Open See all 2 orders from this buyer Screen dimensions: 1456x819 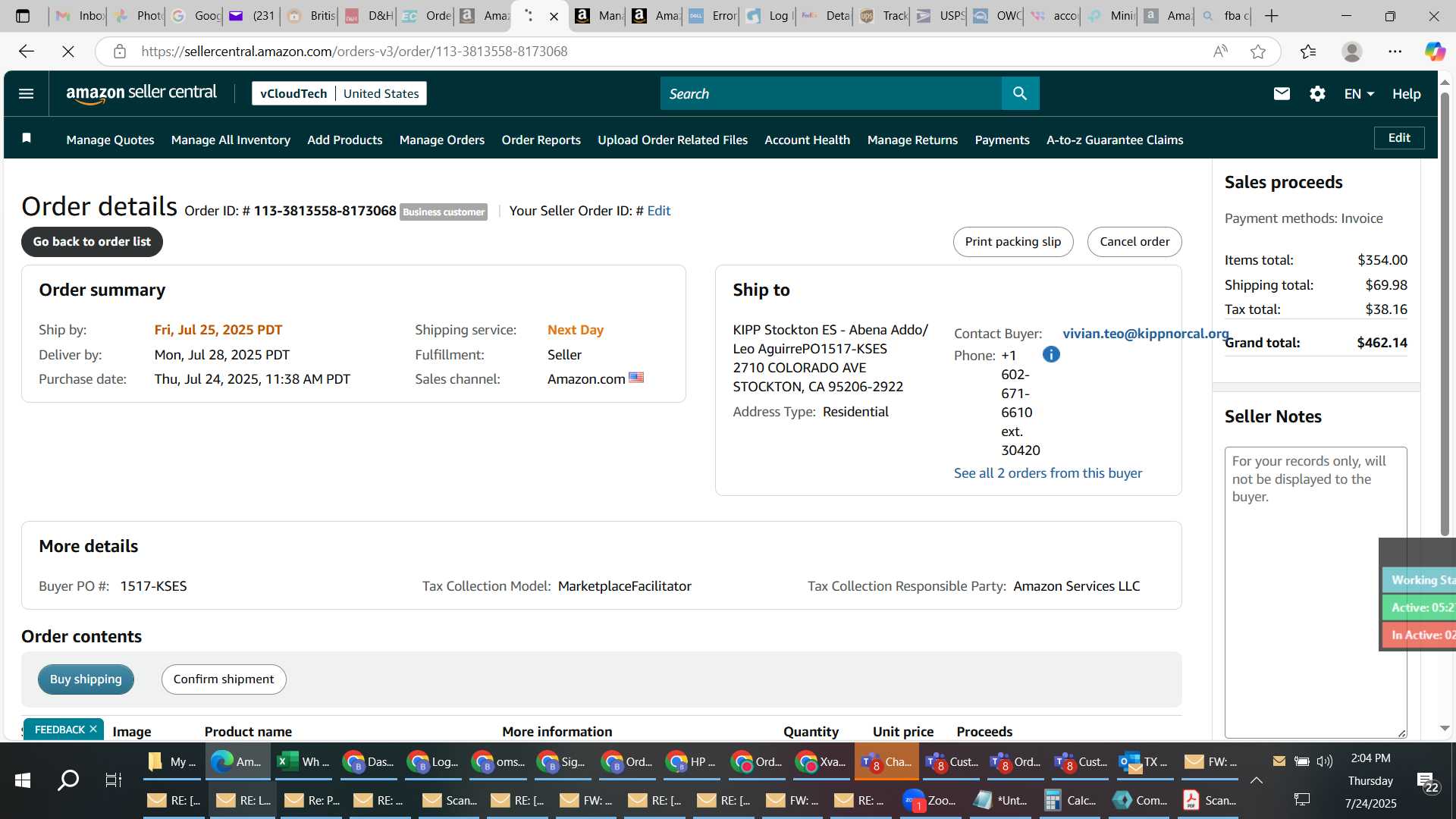1047,472
